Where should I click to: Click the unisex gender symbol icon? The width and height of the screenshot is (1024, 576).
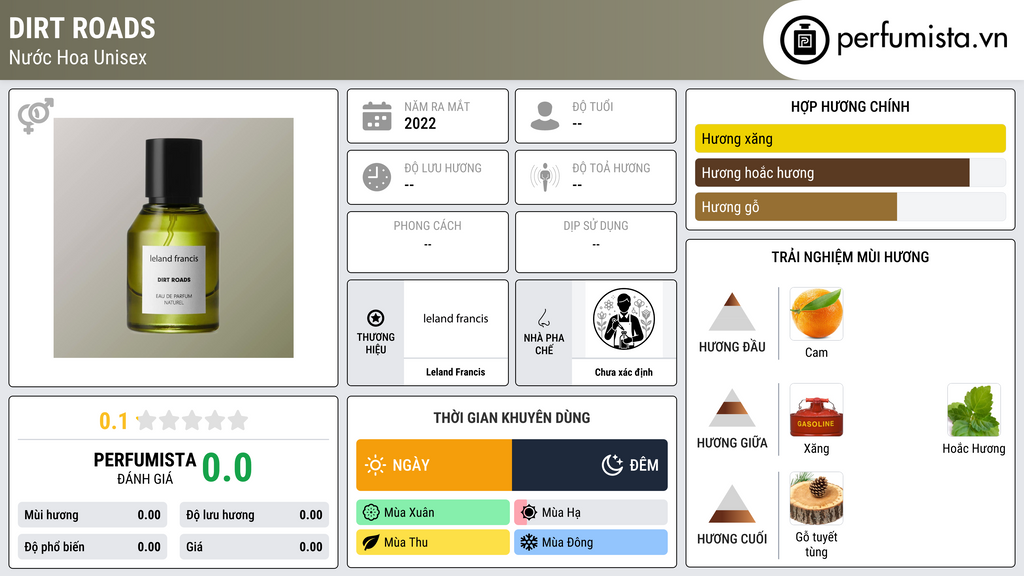pos(35,116)
